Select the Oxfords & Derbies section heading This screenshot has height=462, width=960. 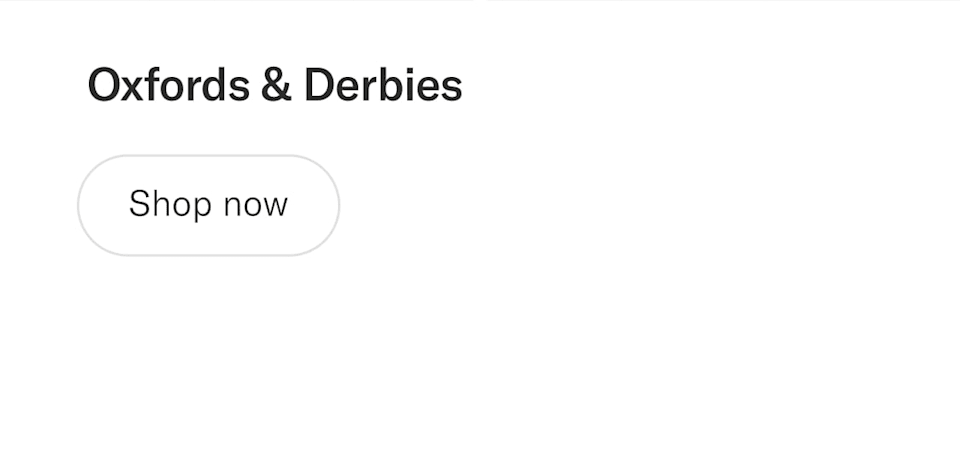coord(275,84)
